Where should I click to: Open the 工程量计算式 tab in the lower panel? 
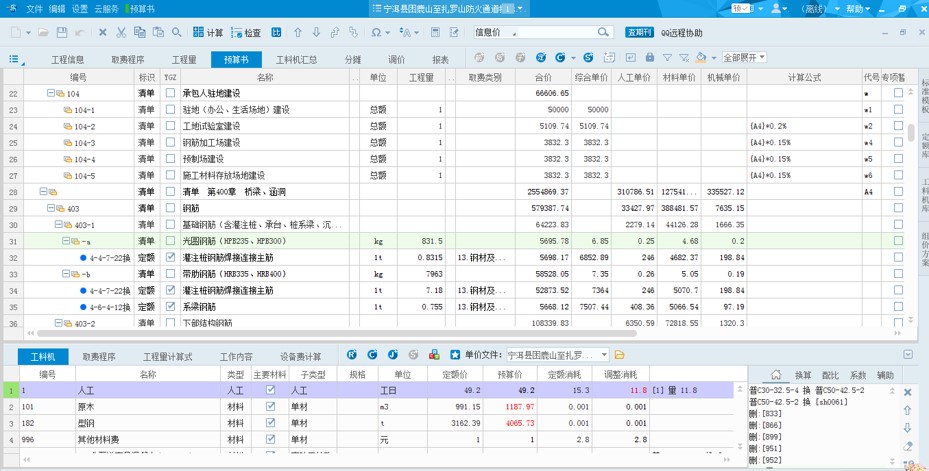pos(168,357)
